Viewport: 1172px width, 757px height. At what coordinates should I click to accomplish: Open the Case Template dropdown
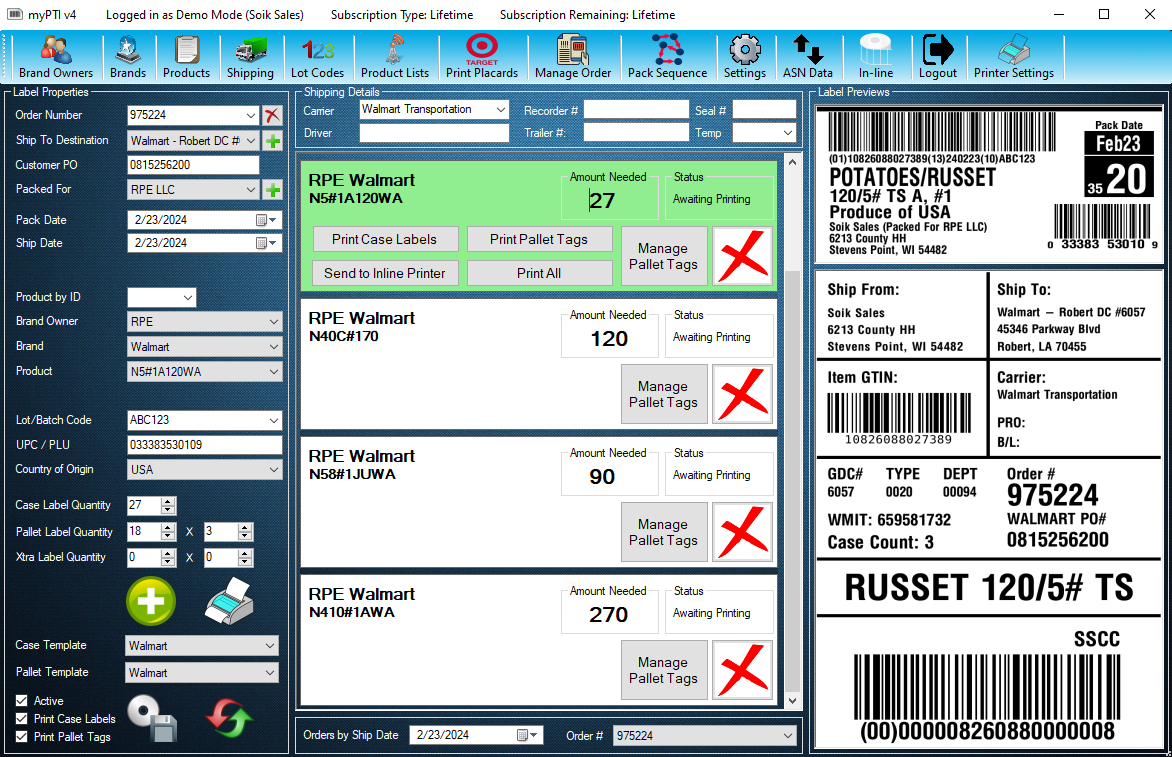click(270, 646)
